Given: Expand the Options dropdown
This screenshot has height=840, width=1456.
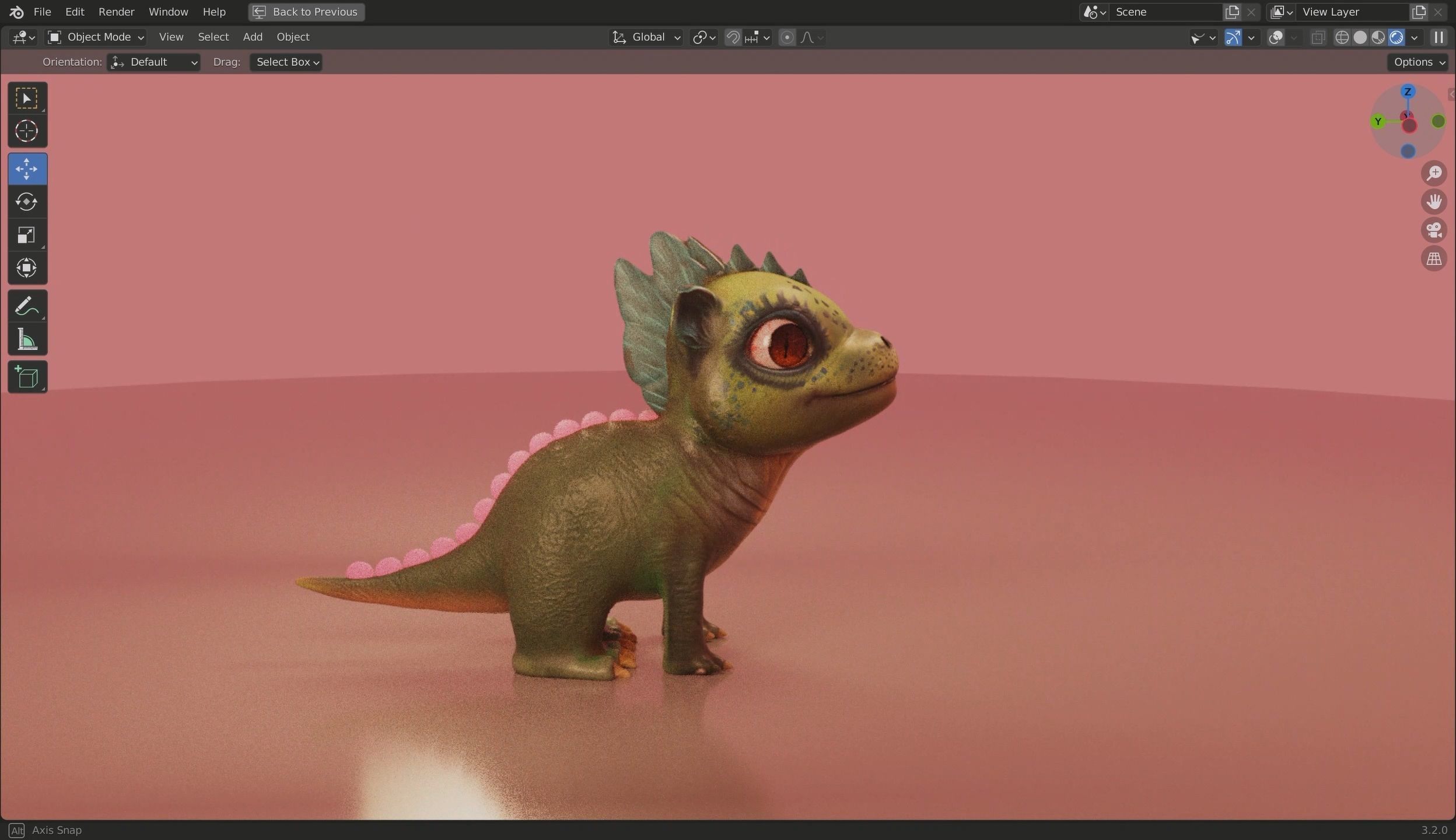Looking at the screenshot, I should click(x=1417, y=62).
